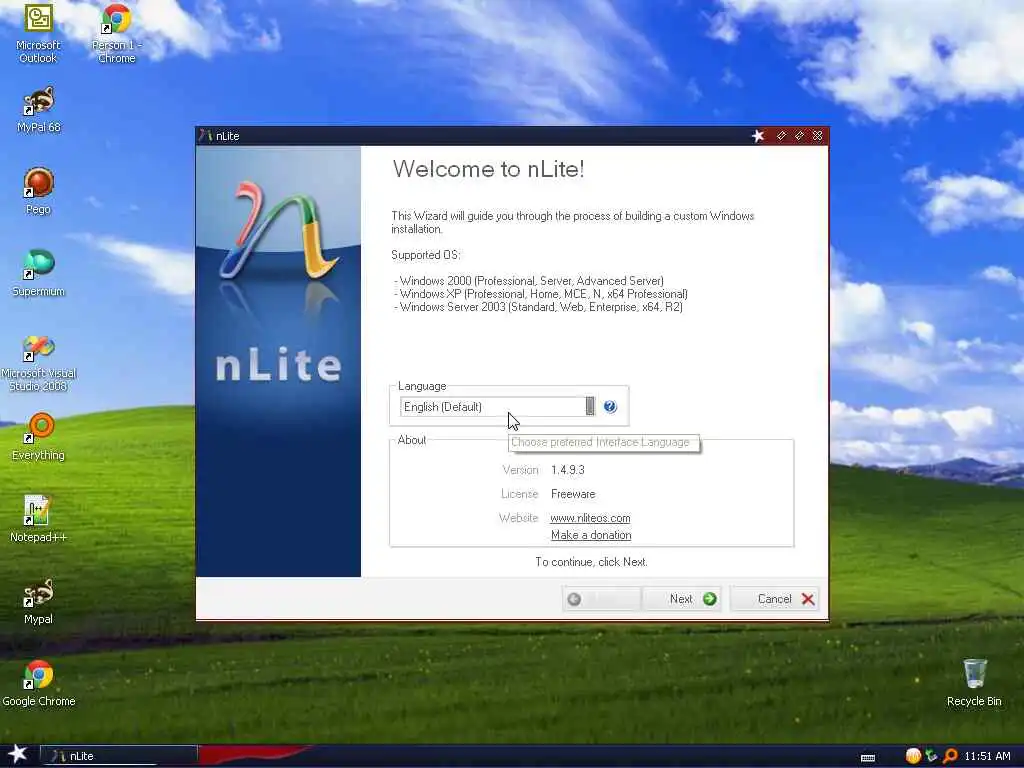The width and height of the screenshot is (1024, 768).
Task: Click the keyboard icon in the taskbar
Action: [x=868, y=758]
